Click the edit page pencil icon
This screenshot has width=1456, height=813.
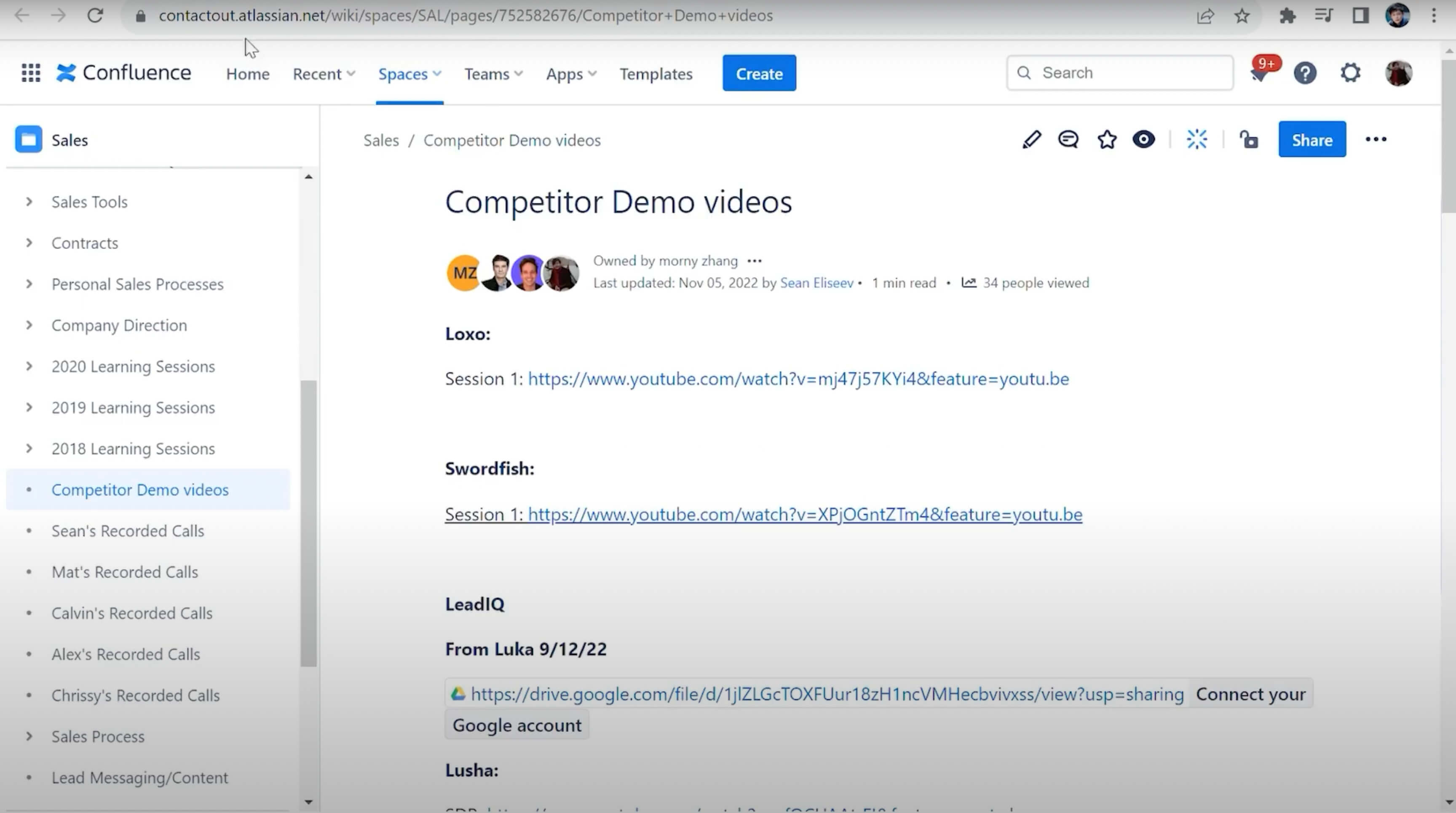pyautogui.click(x=1031, y=139)
